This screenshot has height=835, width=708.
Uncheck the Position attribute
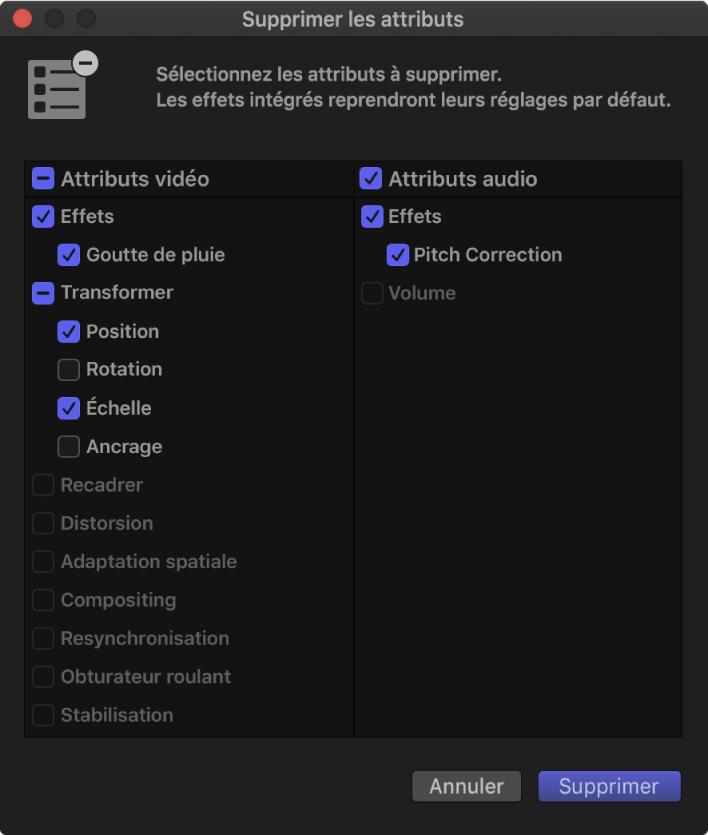pyautogui.click(x=69, y=331)
